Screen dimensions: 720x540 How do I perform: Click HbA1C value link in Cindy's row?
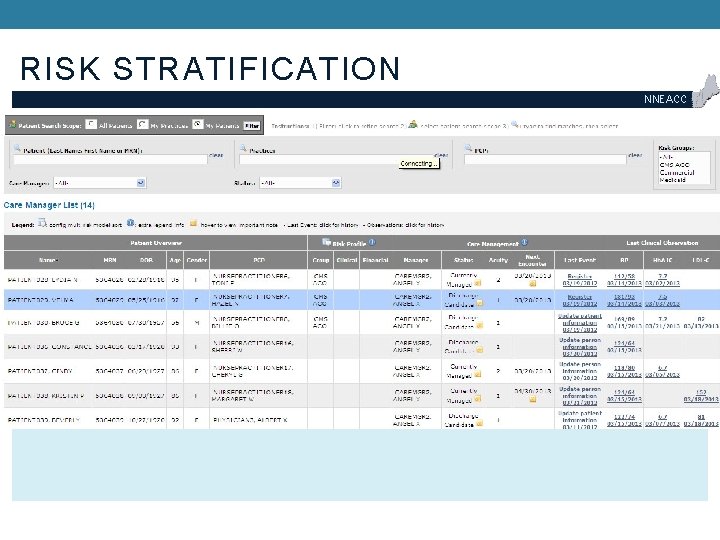tap(662, 371)
